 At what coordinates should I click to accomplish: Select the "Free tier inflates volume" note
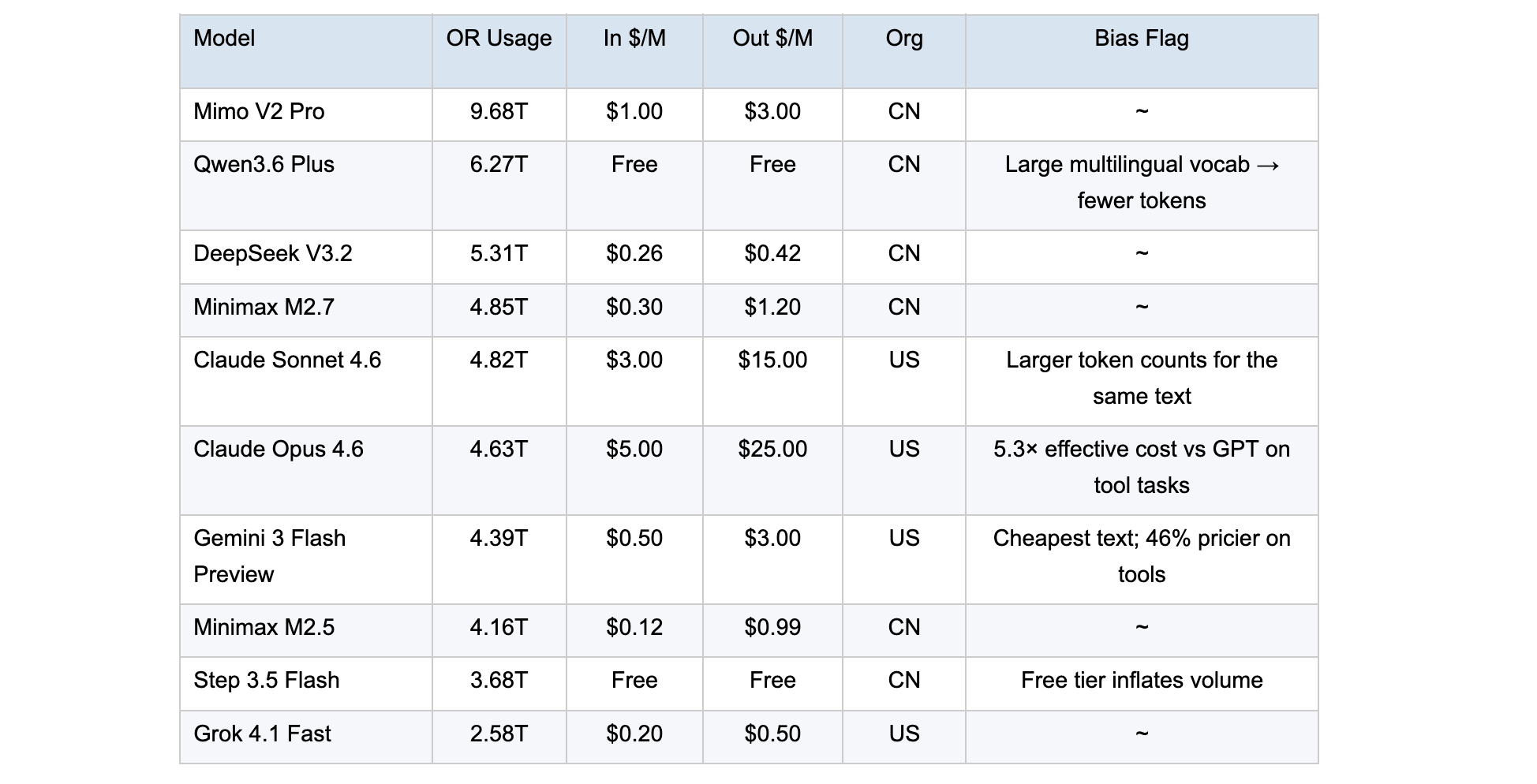1142,680
